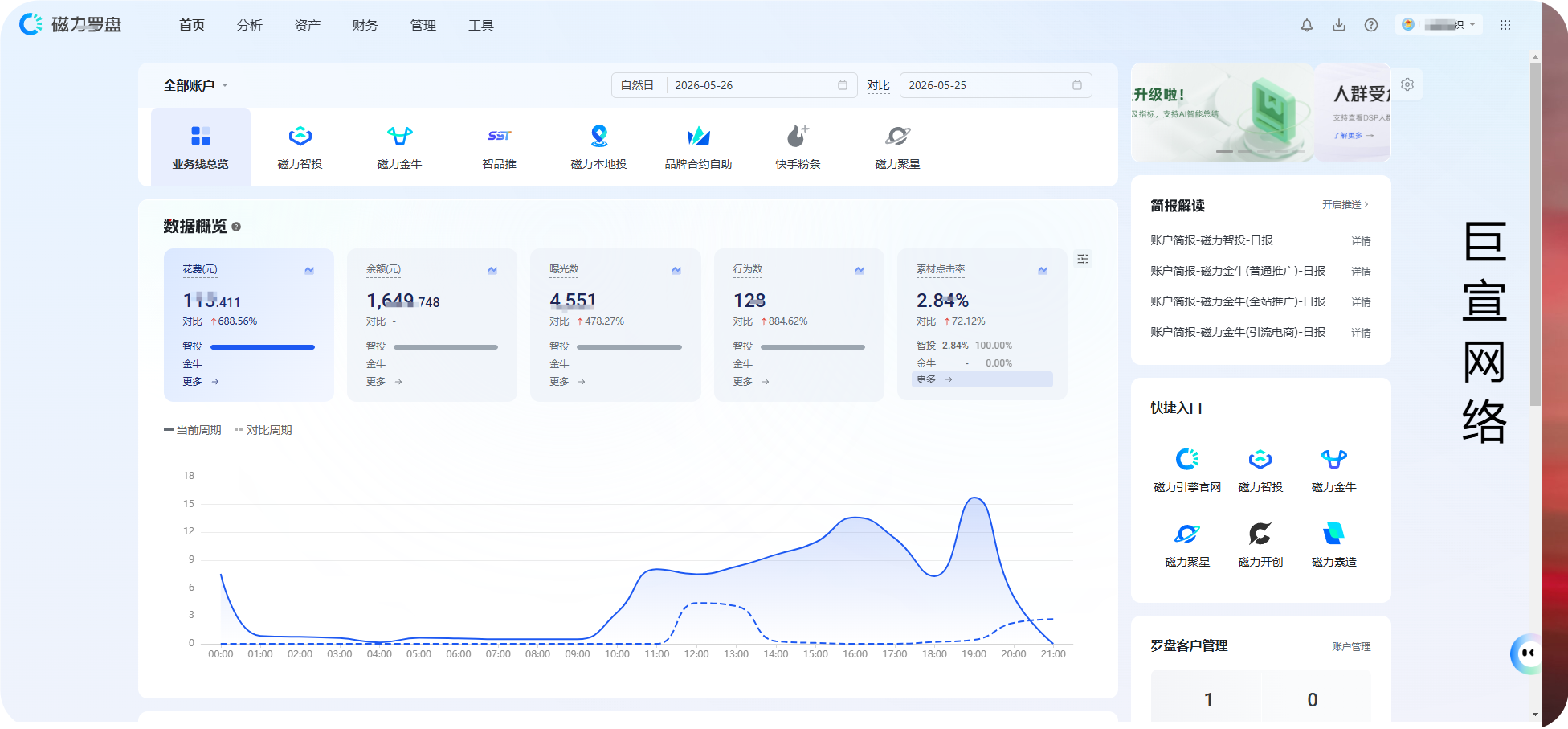Click the gear icon beside the banner

point(1407,84)
